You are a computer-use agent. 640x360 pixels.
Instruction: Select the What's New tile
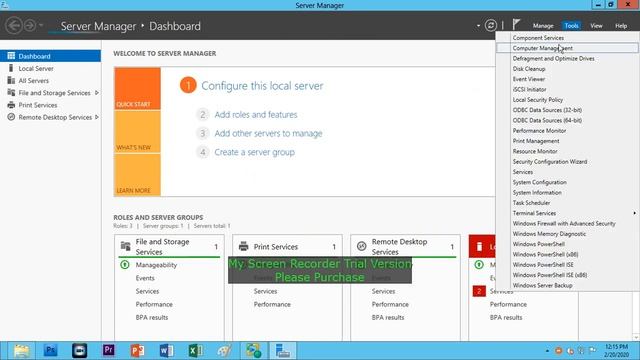click(137, 131)
